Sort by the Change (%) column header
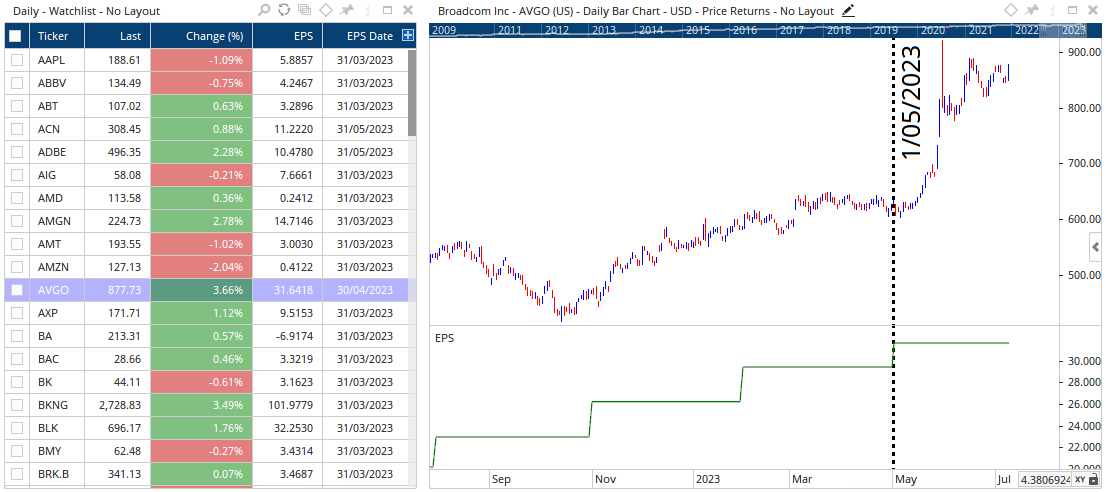 201,36
